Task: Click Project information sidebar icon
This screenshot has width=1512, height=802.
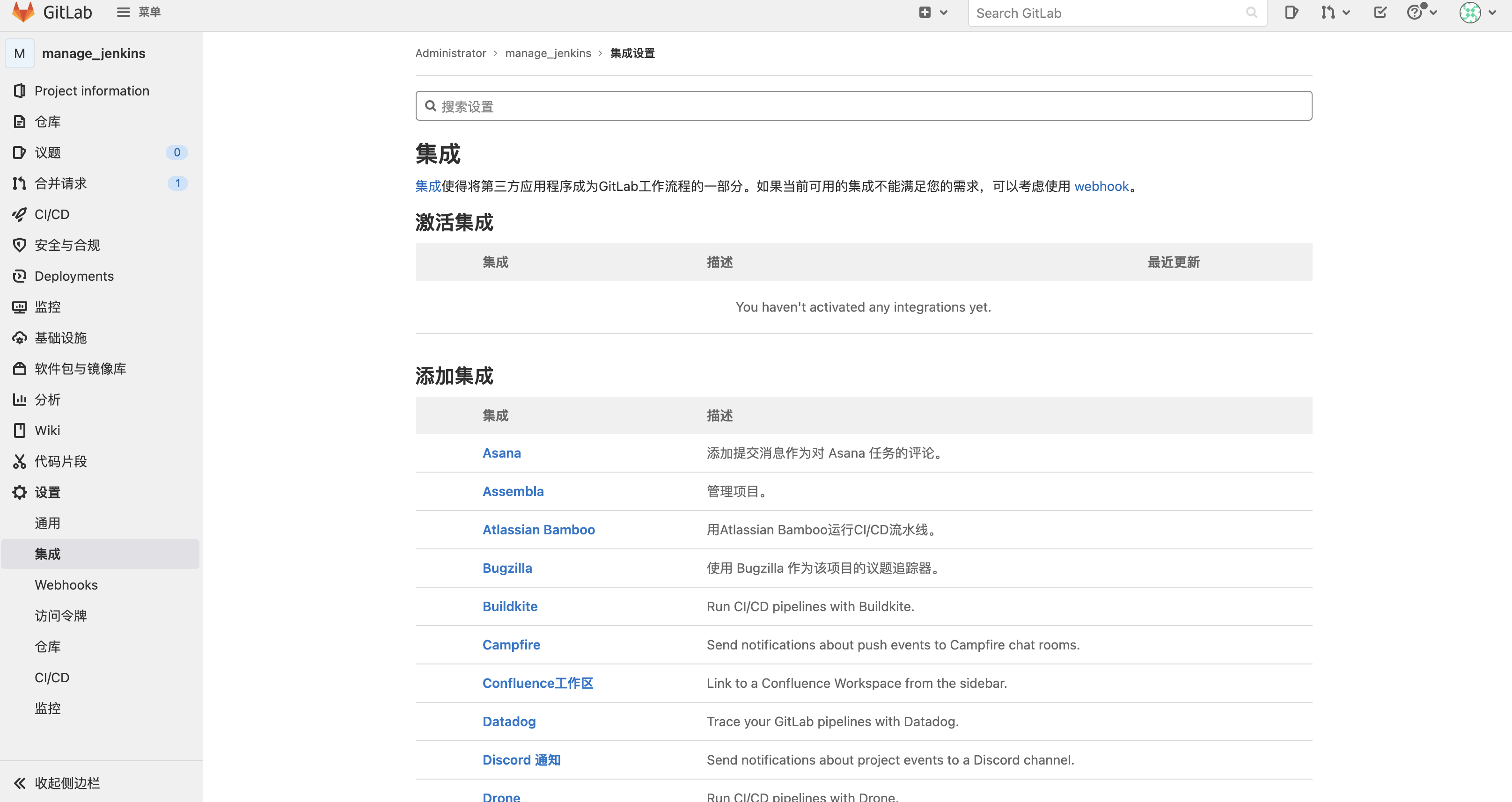Action: [19, 90]
